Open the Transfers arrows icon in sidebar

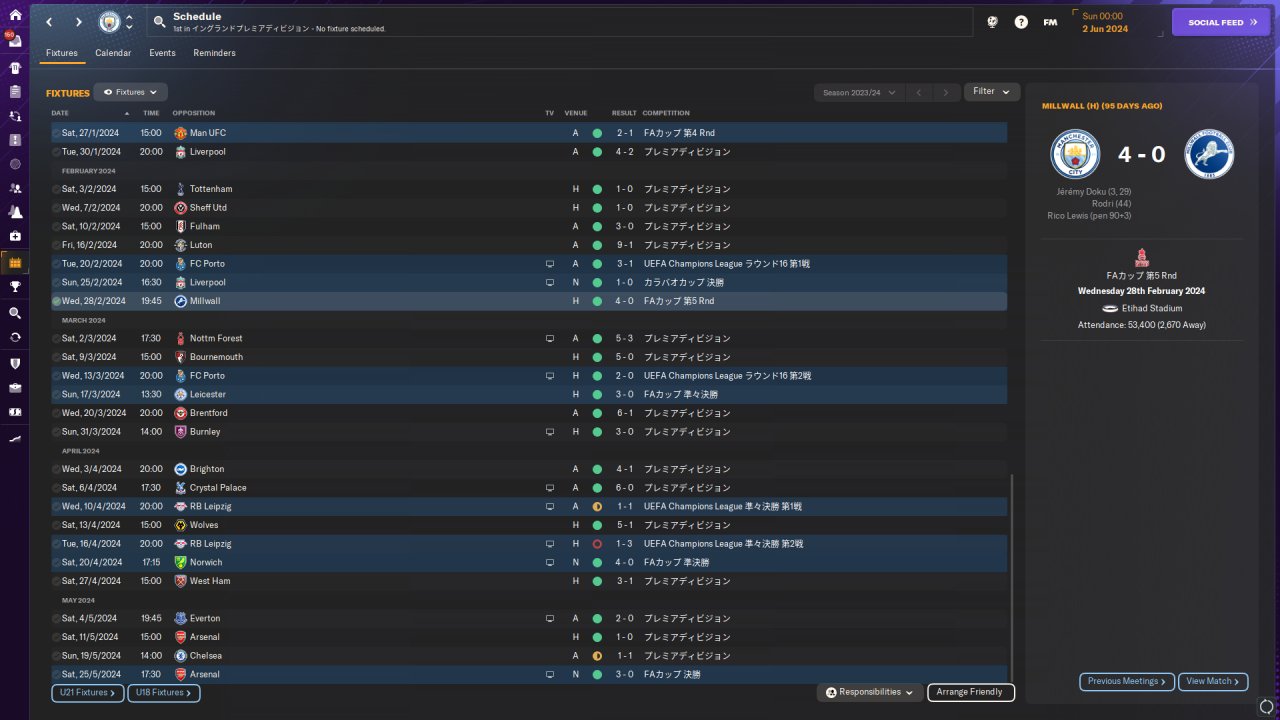[x=14, y=338]
